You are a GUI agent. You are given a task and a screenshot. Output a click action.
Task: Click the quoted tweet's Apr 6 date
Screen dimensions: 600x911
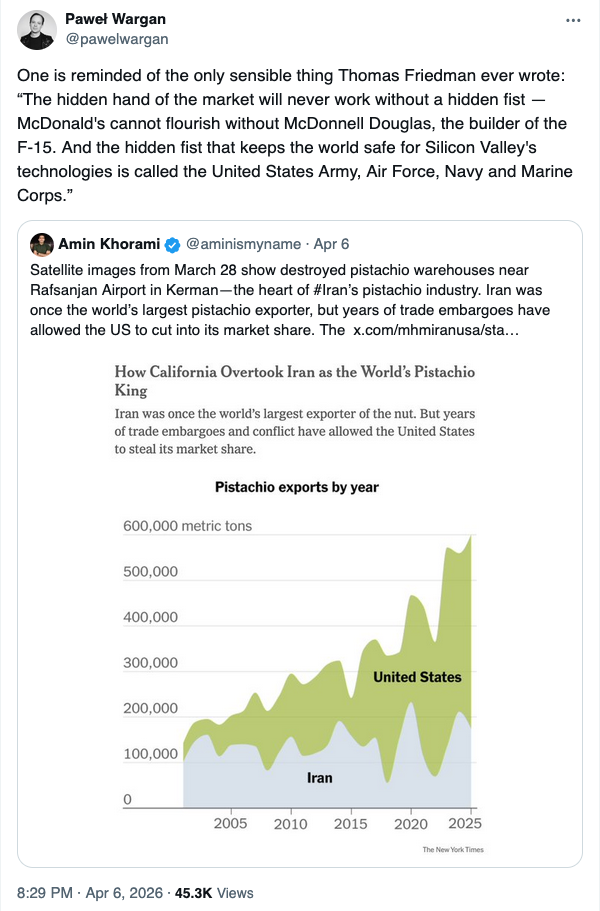pos(331,245)
